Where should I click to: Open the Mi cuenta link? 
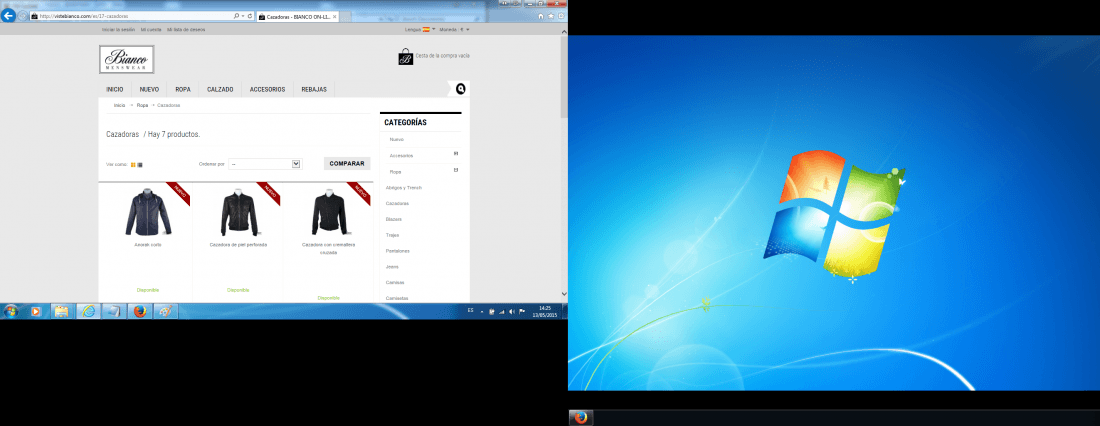(151, 29)
